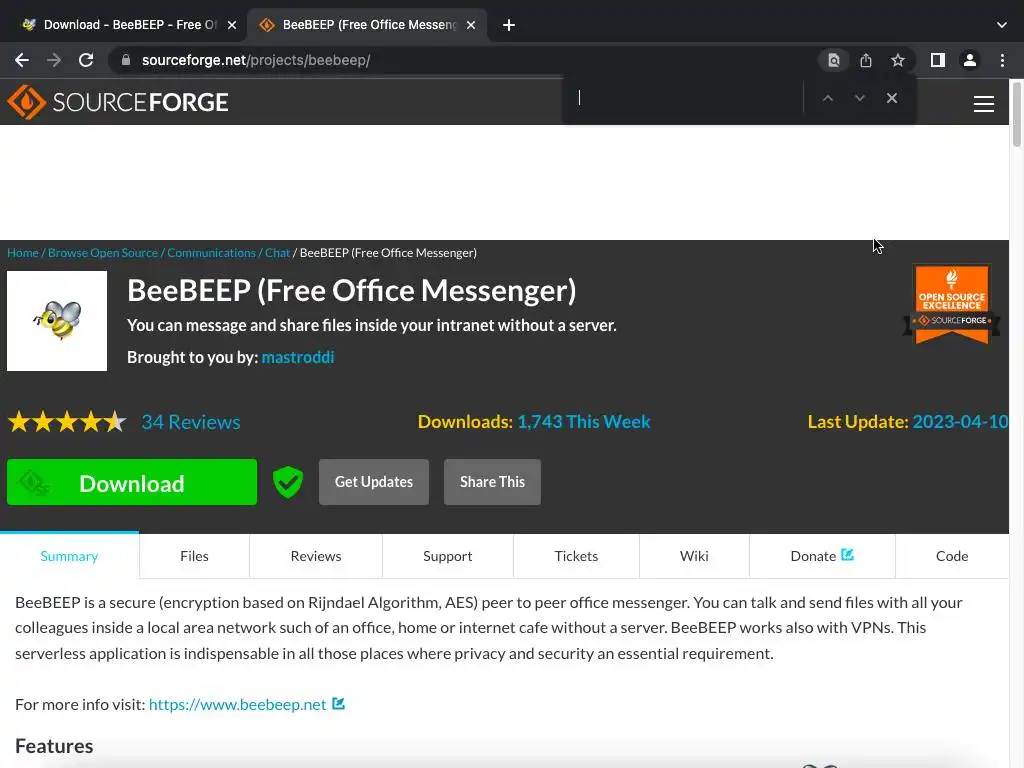Close the find-in-page bar
Viewport: 1024px width, 768px height.
pos(891,98)
